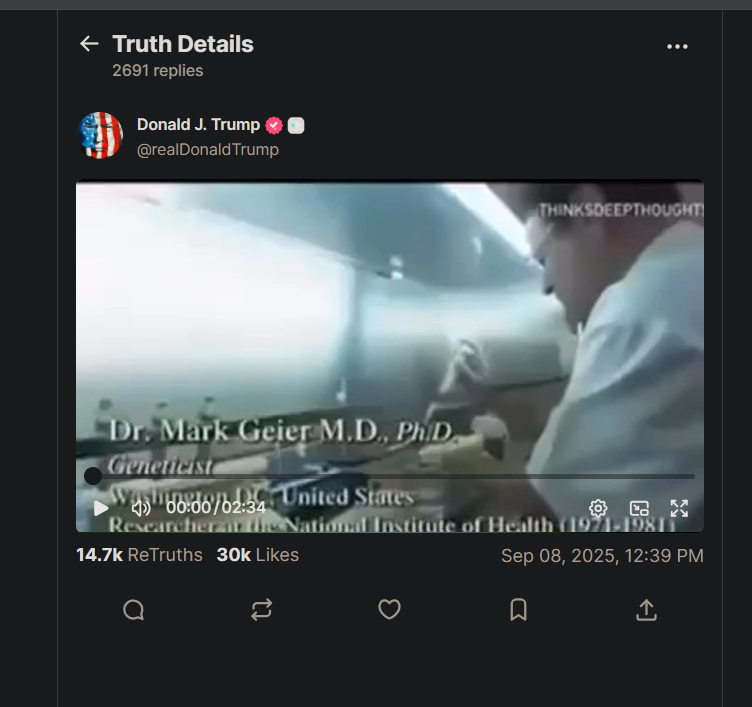The width and height of the screenshot is (752, 707).
Task: Open the @realDonaldTrump handle
Action: pyautogui.click(x=208, y=150)
